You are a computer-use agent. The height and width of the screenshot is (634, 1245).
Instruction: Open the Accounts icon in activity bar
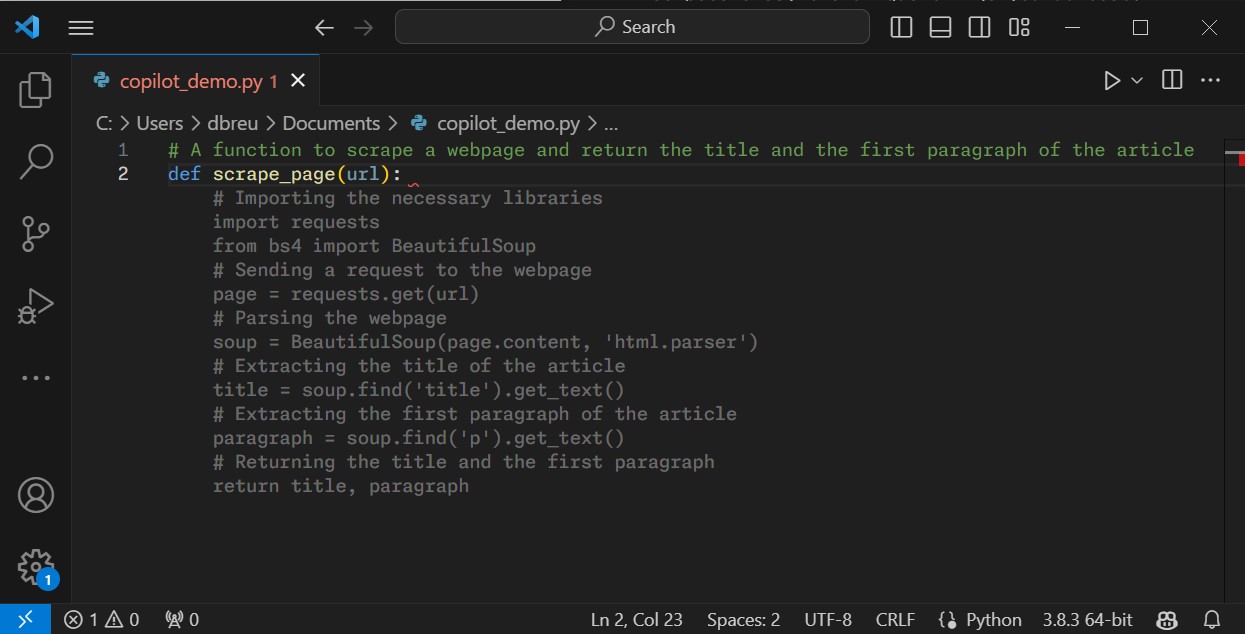click(35, 494)
